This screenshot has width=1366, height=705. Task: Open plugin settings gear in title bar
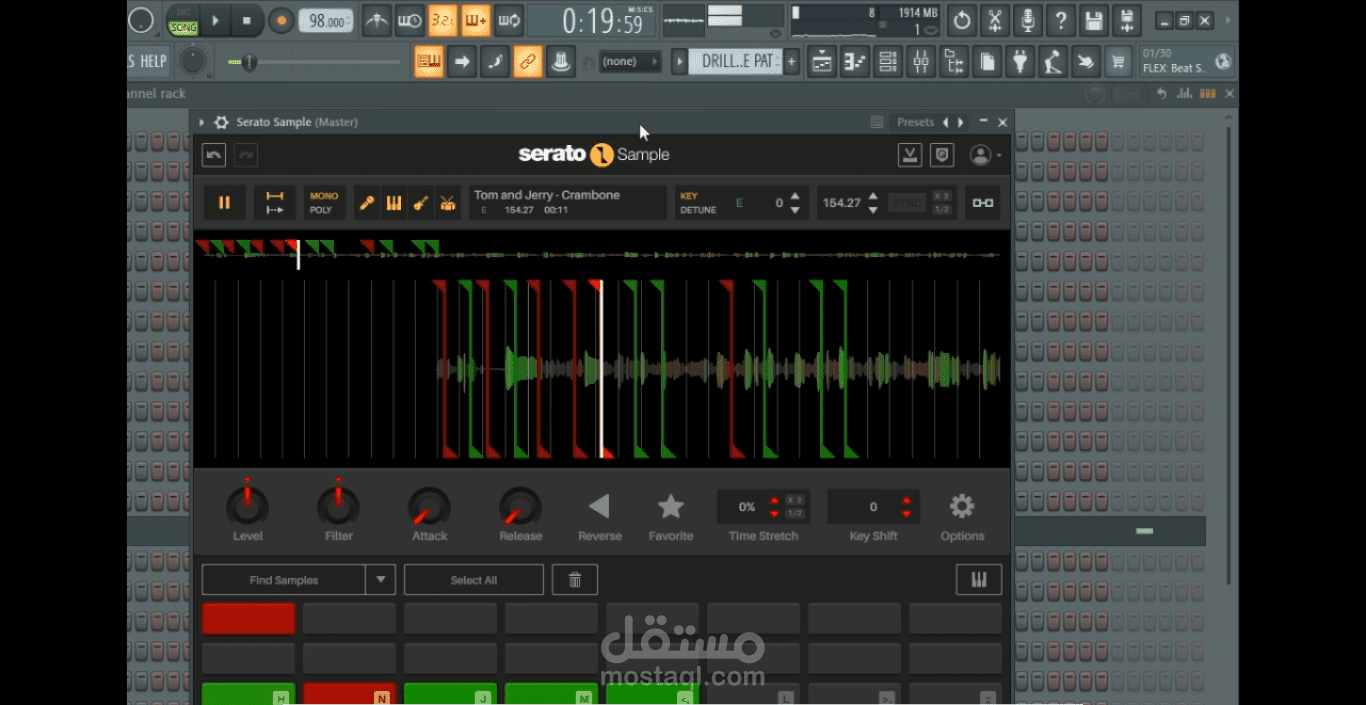(x=221, y=122)
